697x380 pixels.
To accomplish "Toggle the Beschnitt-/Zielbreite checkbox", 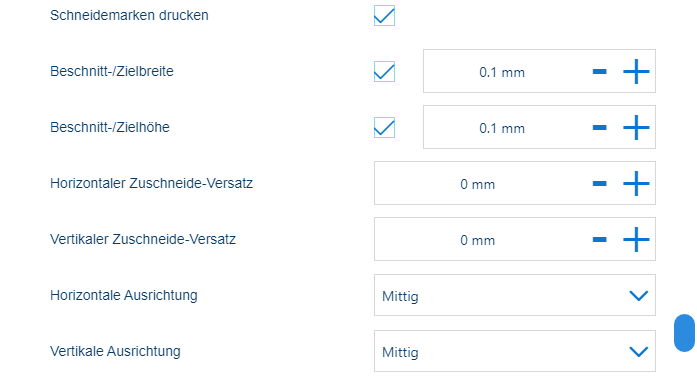I will coord(385,72).
